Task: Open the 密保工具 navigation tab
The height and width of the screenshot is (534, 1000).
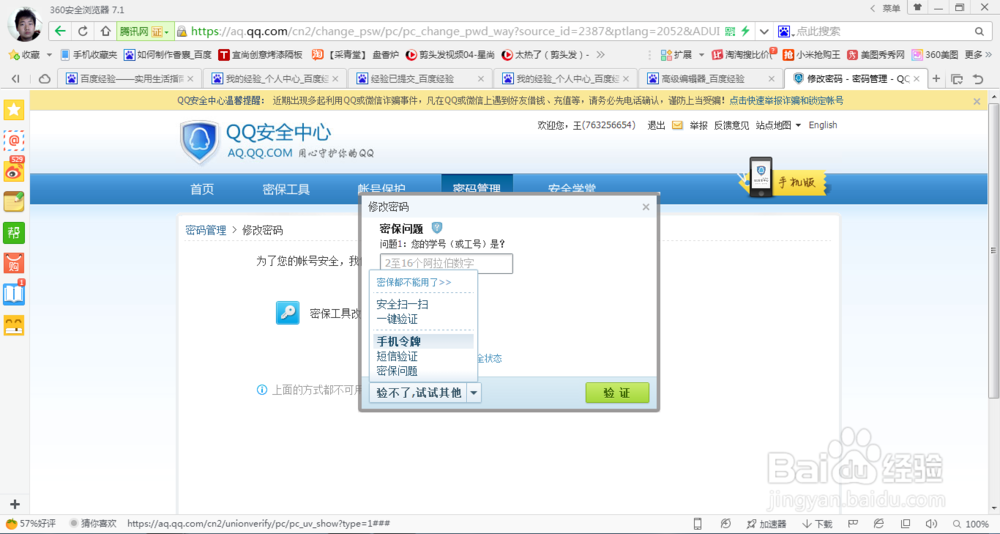Action: click(286, 189)
